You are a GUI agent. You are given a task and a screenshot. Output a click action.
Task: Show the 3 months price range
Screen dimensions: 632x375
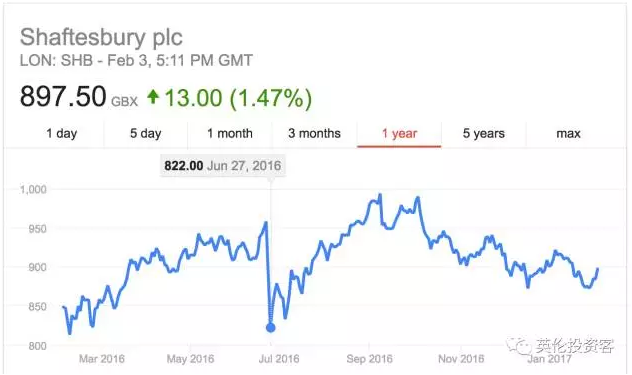click(x=314, y=133)
